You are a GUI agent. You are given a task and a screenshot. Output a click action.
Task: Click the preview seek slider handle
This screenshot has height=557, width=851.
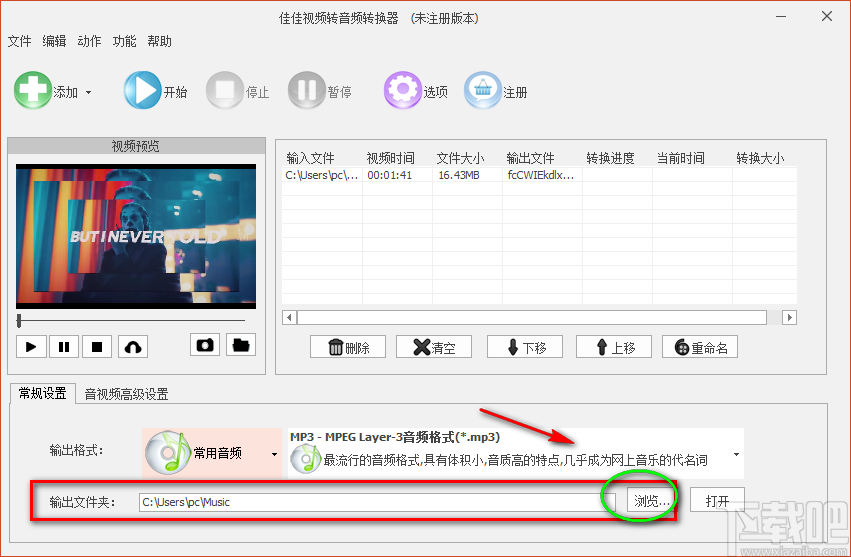(x=19, y=321)
